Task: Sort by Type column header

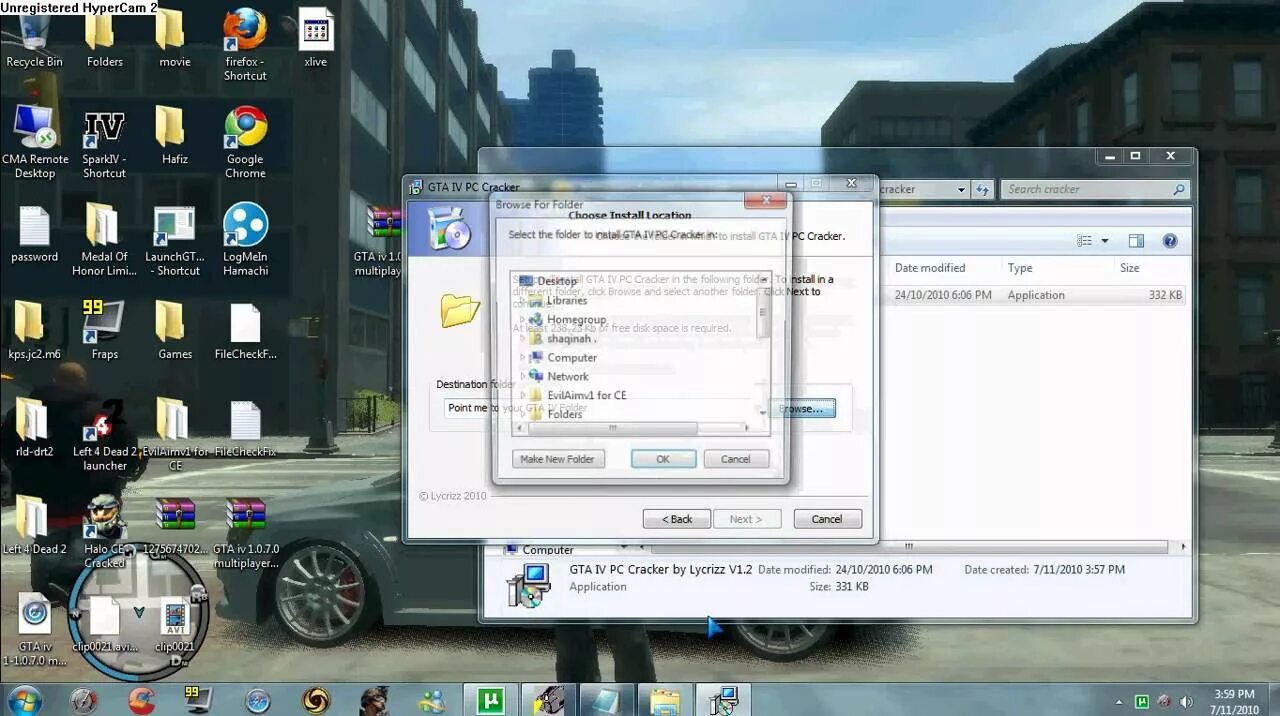Action: click(1020, 268)
